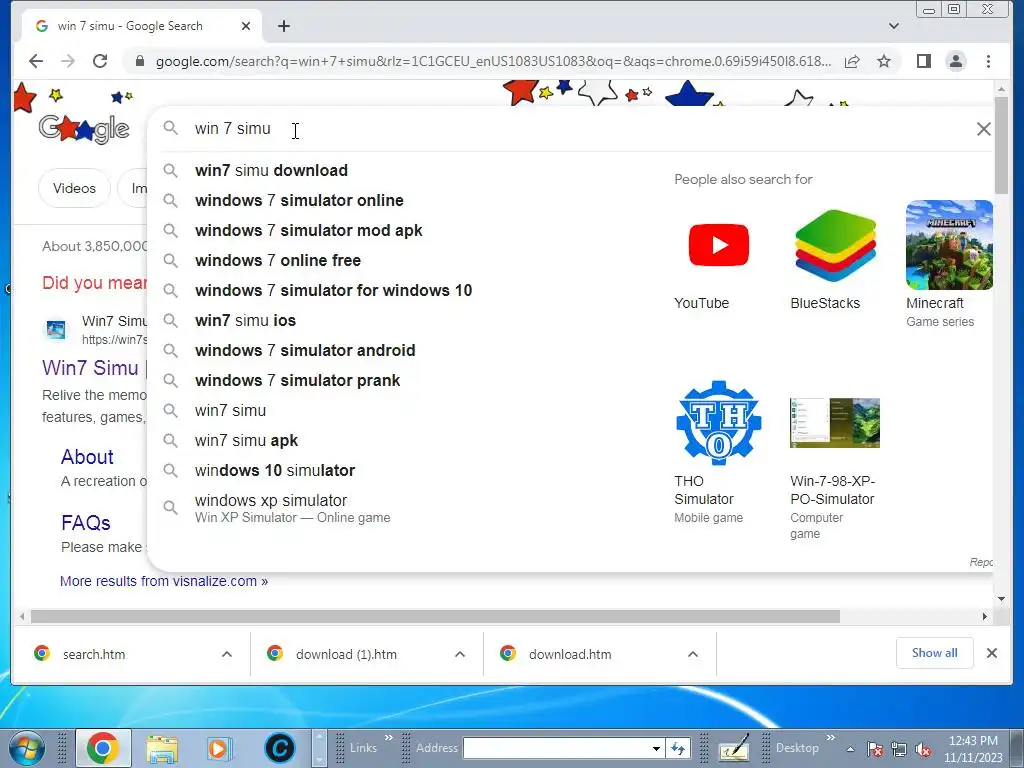The height and width of the screenshot is (768, 1024).
Task: Click the horizontal page scrollbar
Action: pos(435,616)
